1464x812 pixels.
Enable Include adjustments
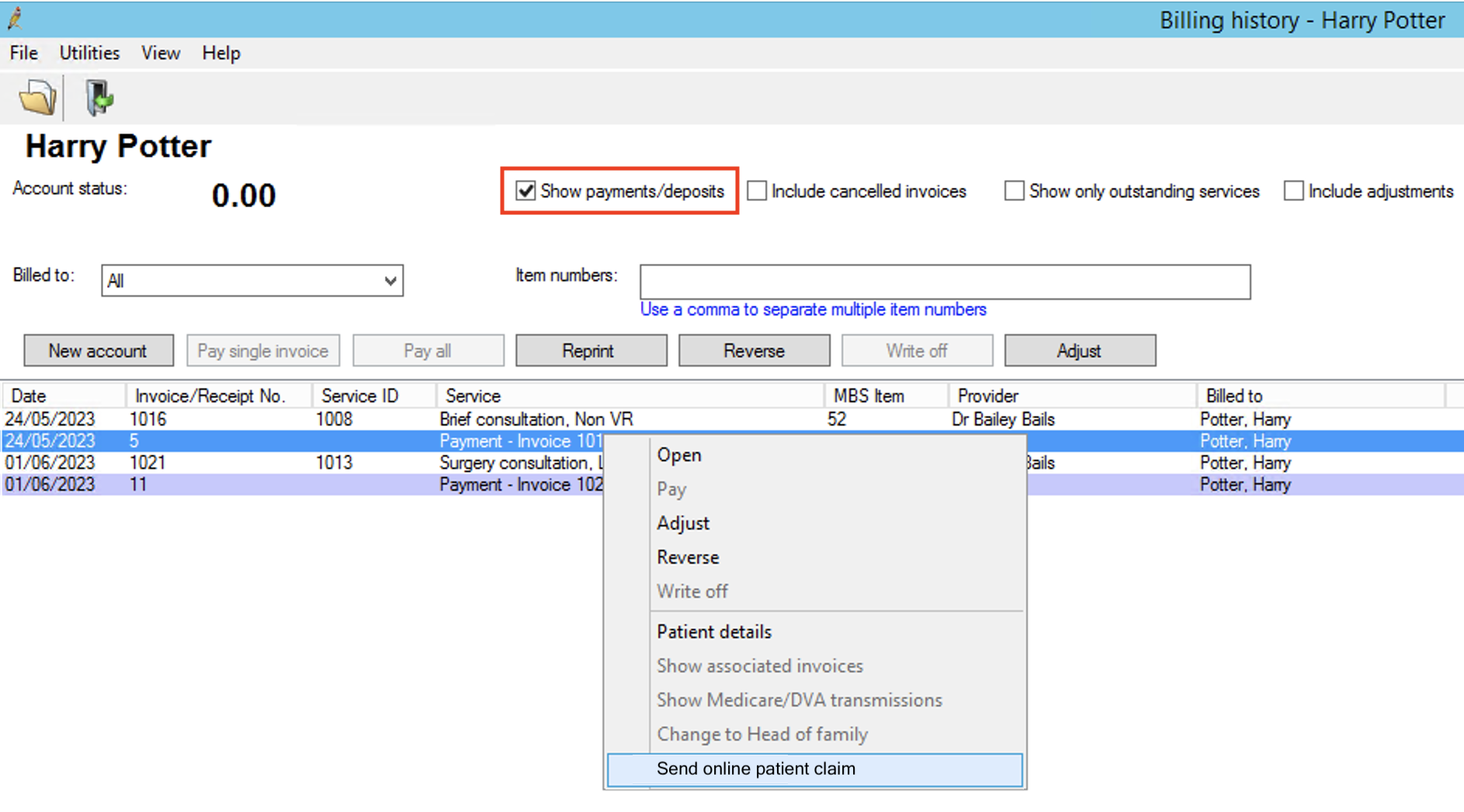point(1292,191)
